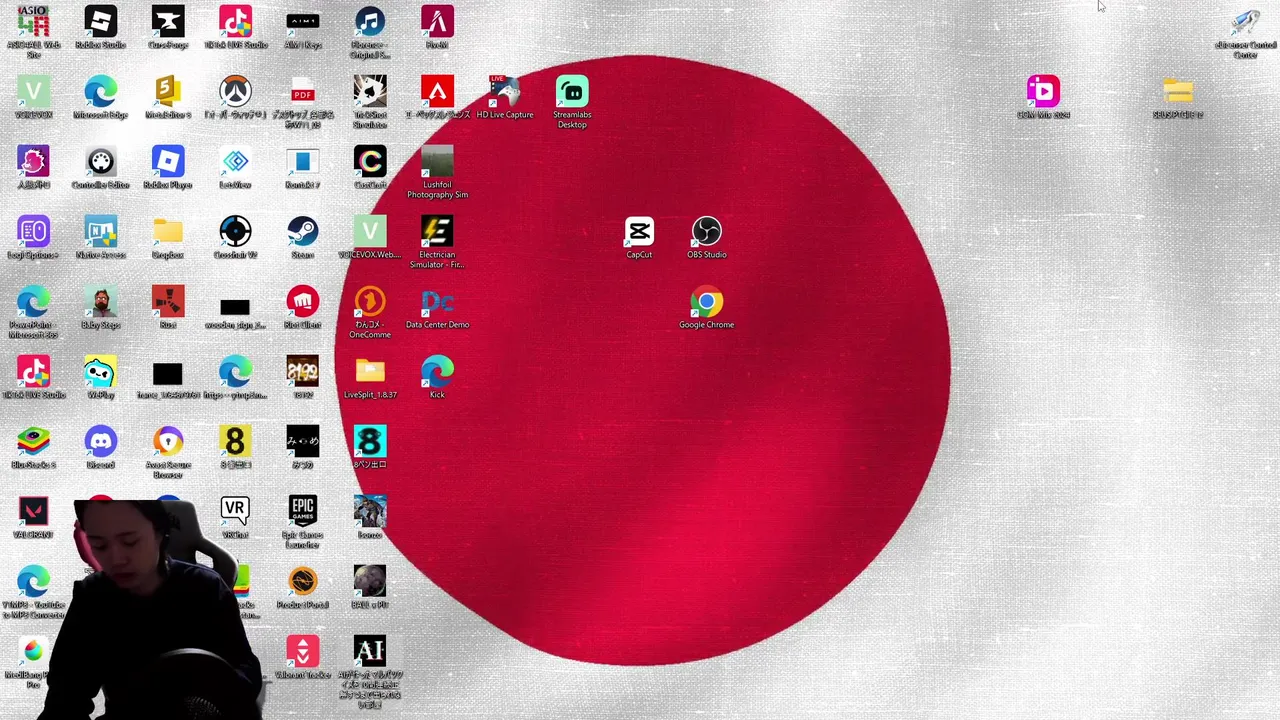The image size is (1280, 720).
Task: Launch the Crosshair V2 icon
Action: coord(235,237)
